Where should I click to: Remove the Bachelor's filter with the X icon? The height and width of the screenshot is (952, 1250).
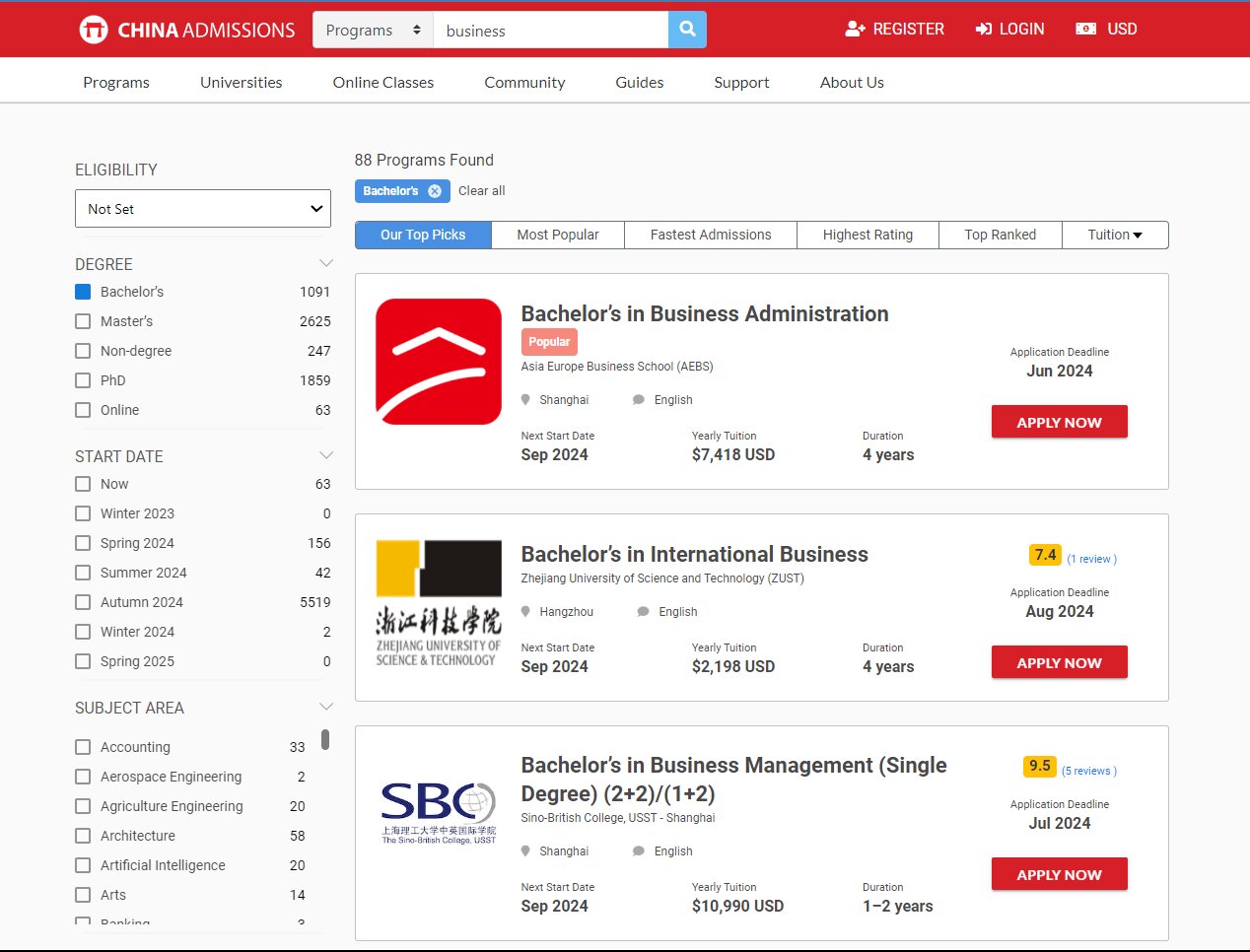(x=435, y=191)
